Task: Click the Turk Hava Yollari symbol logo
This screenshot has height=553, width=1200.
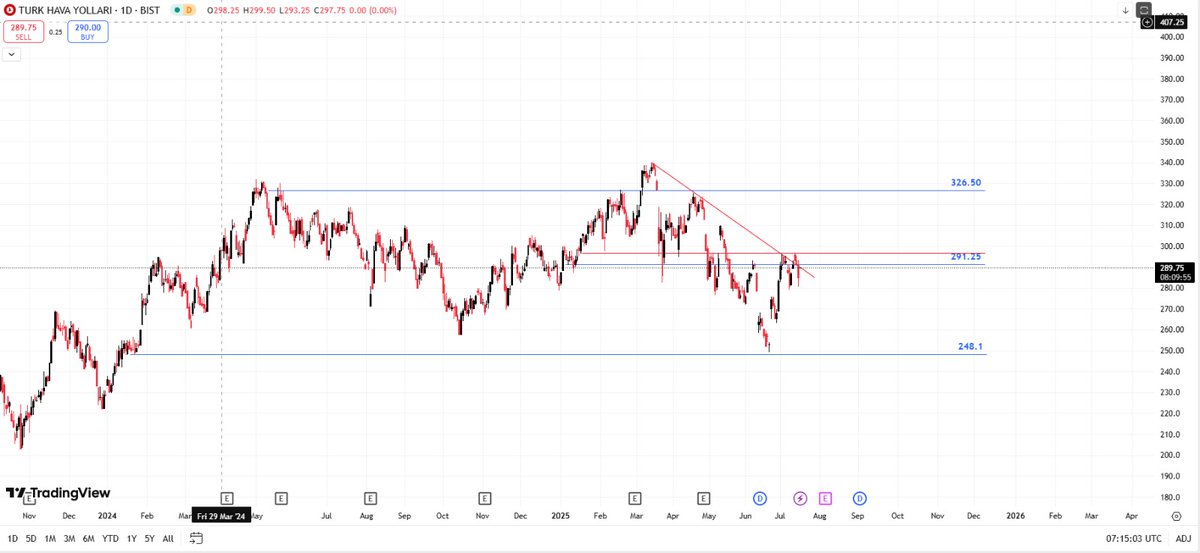Action: click(10, 10)
